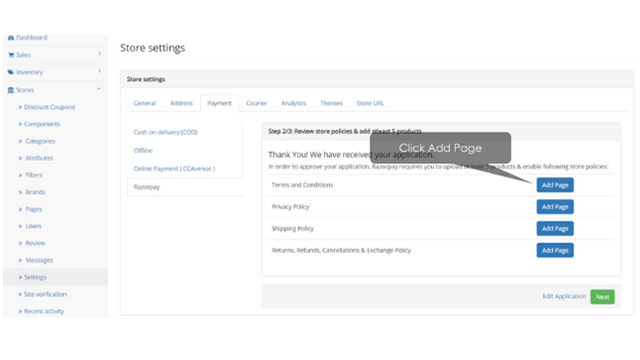
Task: Click the Shipping Policy label
Action: 292,229
